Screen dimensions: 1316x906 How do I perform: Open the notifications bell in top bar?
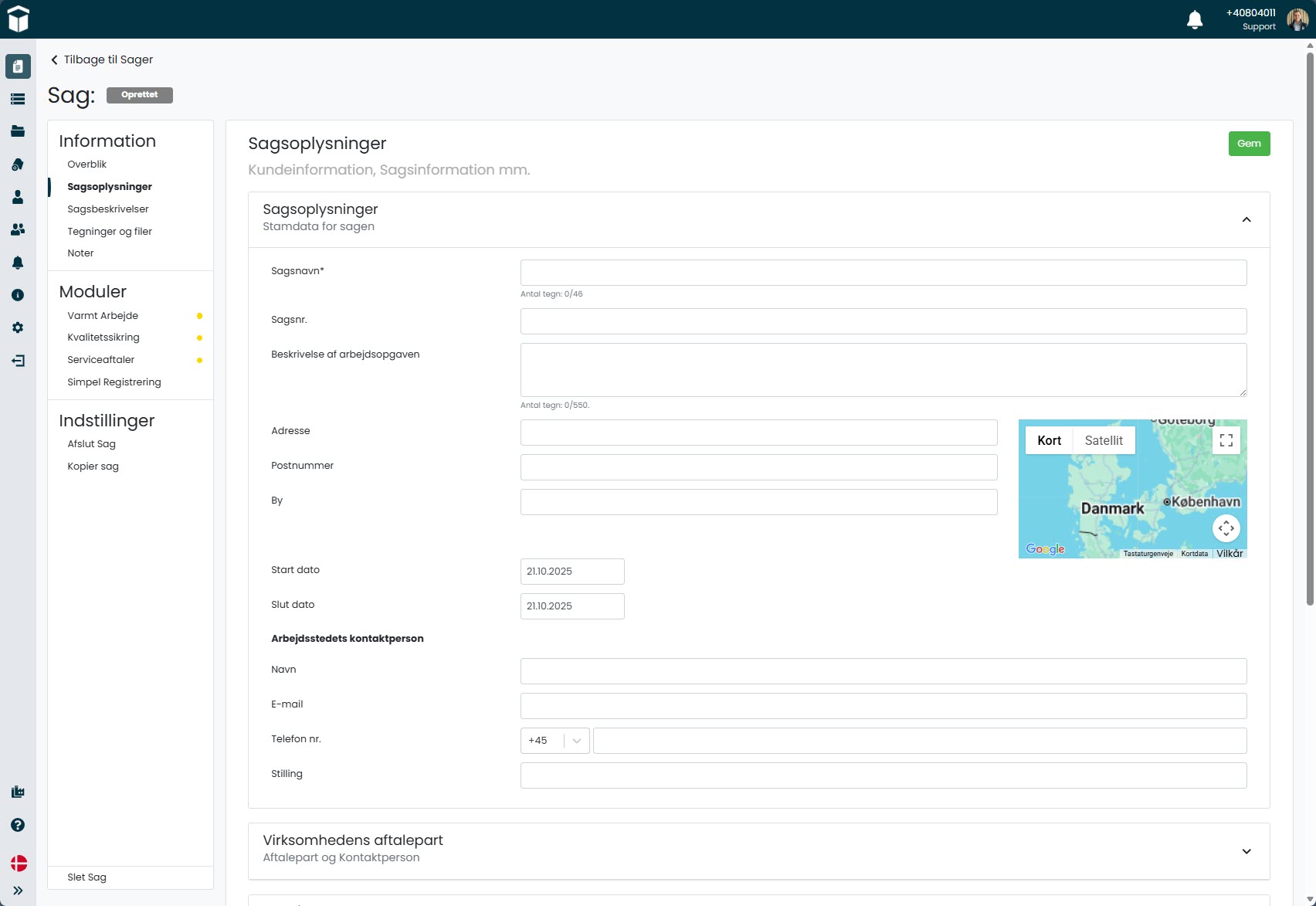coord(1194,20)
